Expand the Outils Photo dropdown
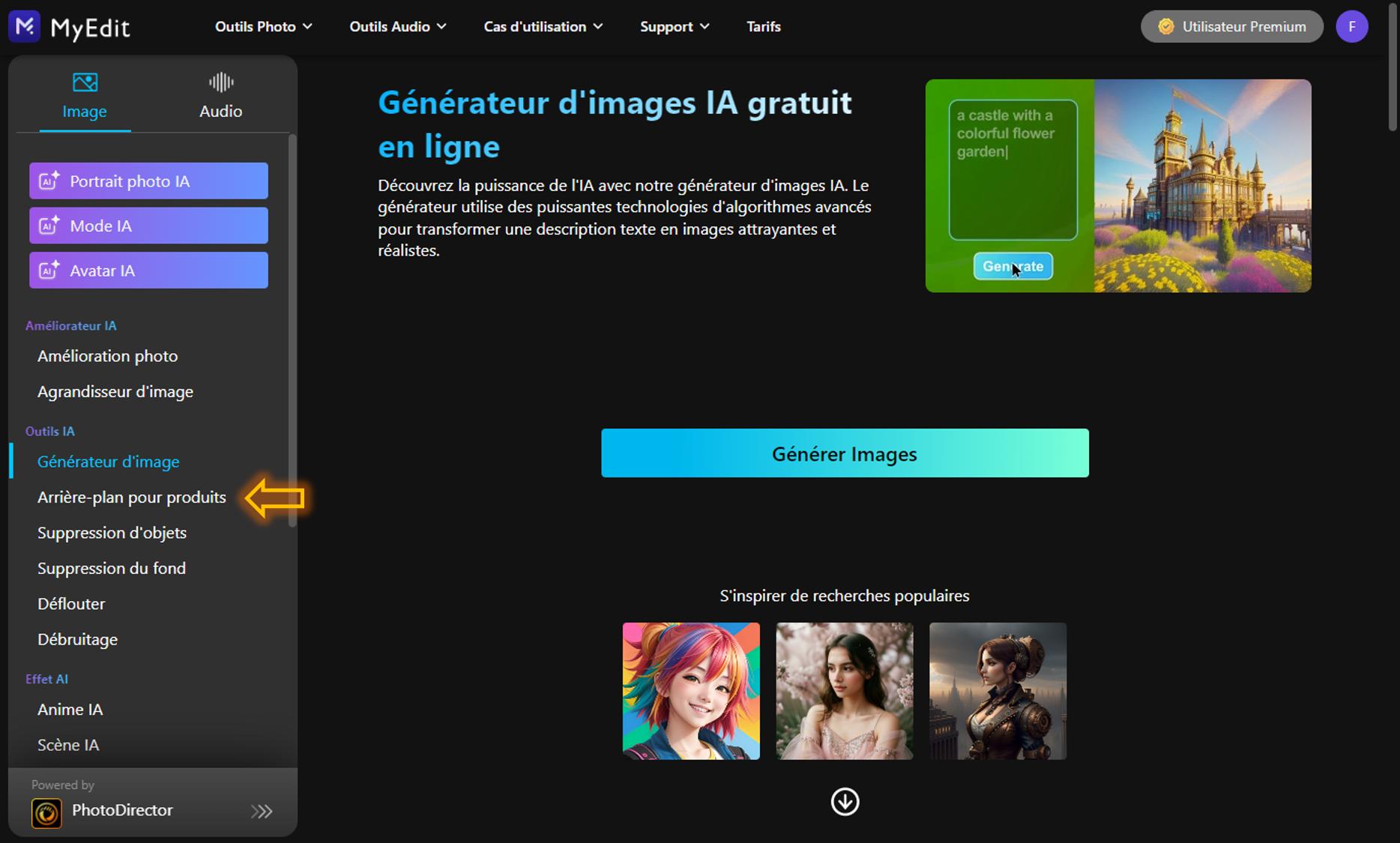This screenshot has width=1400, height=843. [263, 26]
